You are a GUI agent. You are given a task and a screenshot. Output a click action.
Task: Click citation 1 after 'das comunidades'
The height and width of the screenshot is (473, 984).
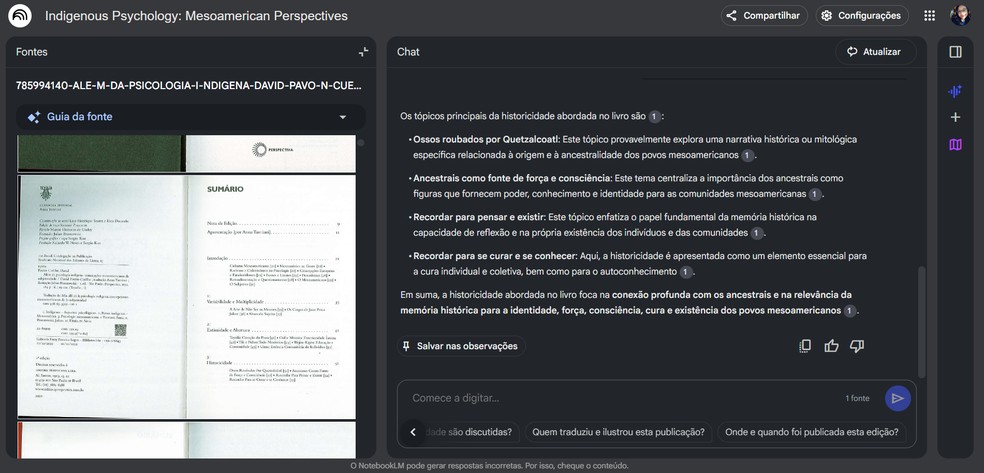pyautogui.click(x=757, y=233)
